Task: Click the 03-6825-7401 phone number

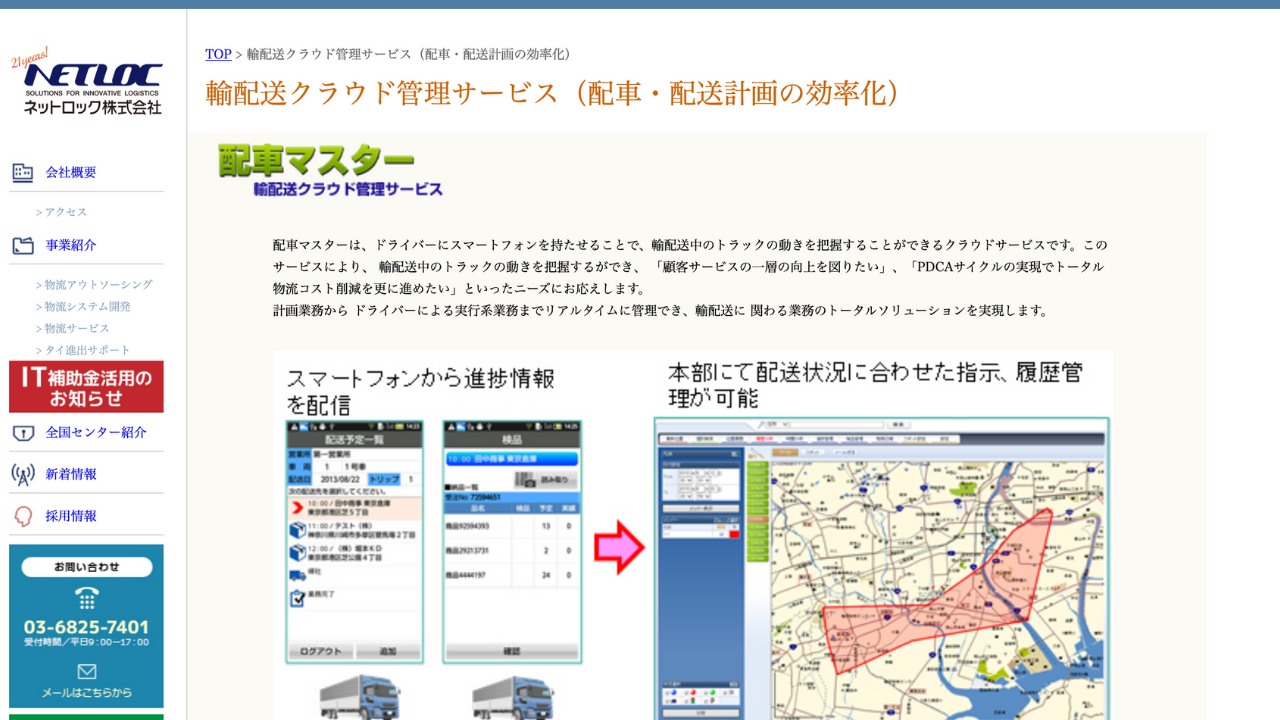Action: (x=87, y=627)
